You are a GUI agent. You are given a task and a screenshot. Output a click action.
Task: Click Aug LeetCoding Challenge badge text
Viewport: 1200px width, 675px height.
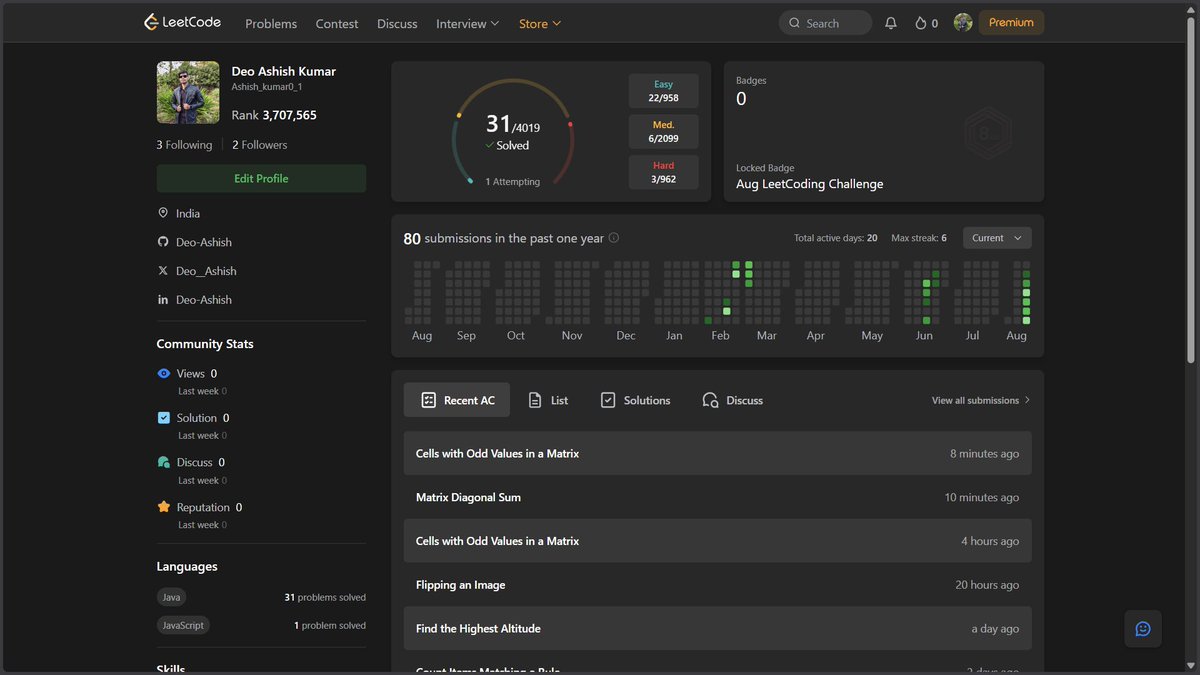pos(810,184)
